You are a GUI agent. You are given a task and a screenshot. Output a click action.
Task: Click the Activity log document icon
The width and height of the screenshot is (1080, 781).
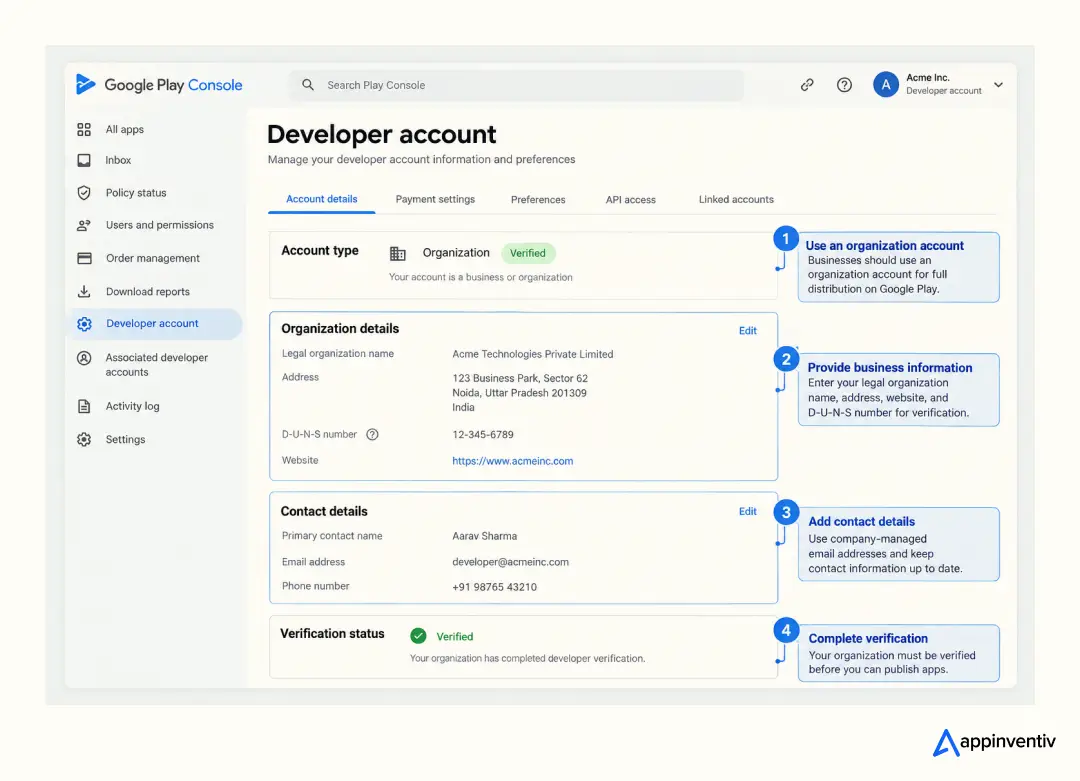(x=84, y=406)
